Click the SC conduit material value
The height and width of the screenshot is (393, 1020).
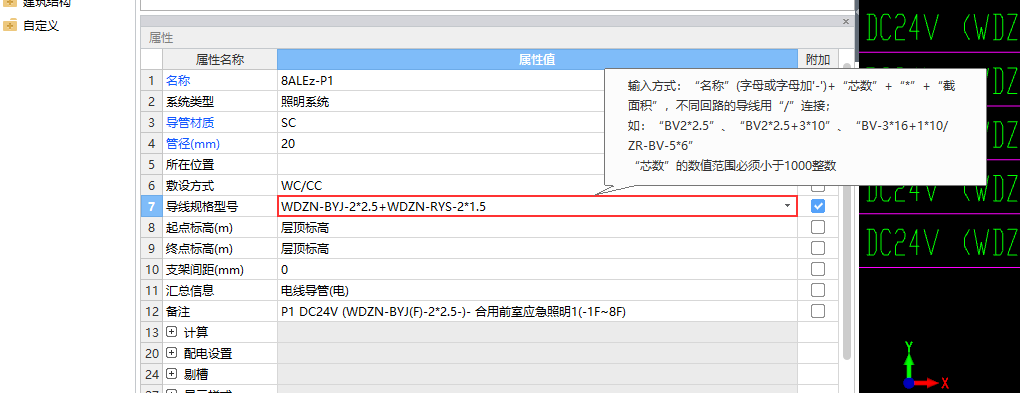pyautogui.click(x=441, y=122)
